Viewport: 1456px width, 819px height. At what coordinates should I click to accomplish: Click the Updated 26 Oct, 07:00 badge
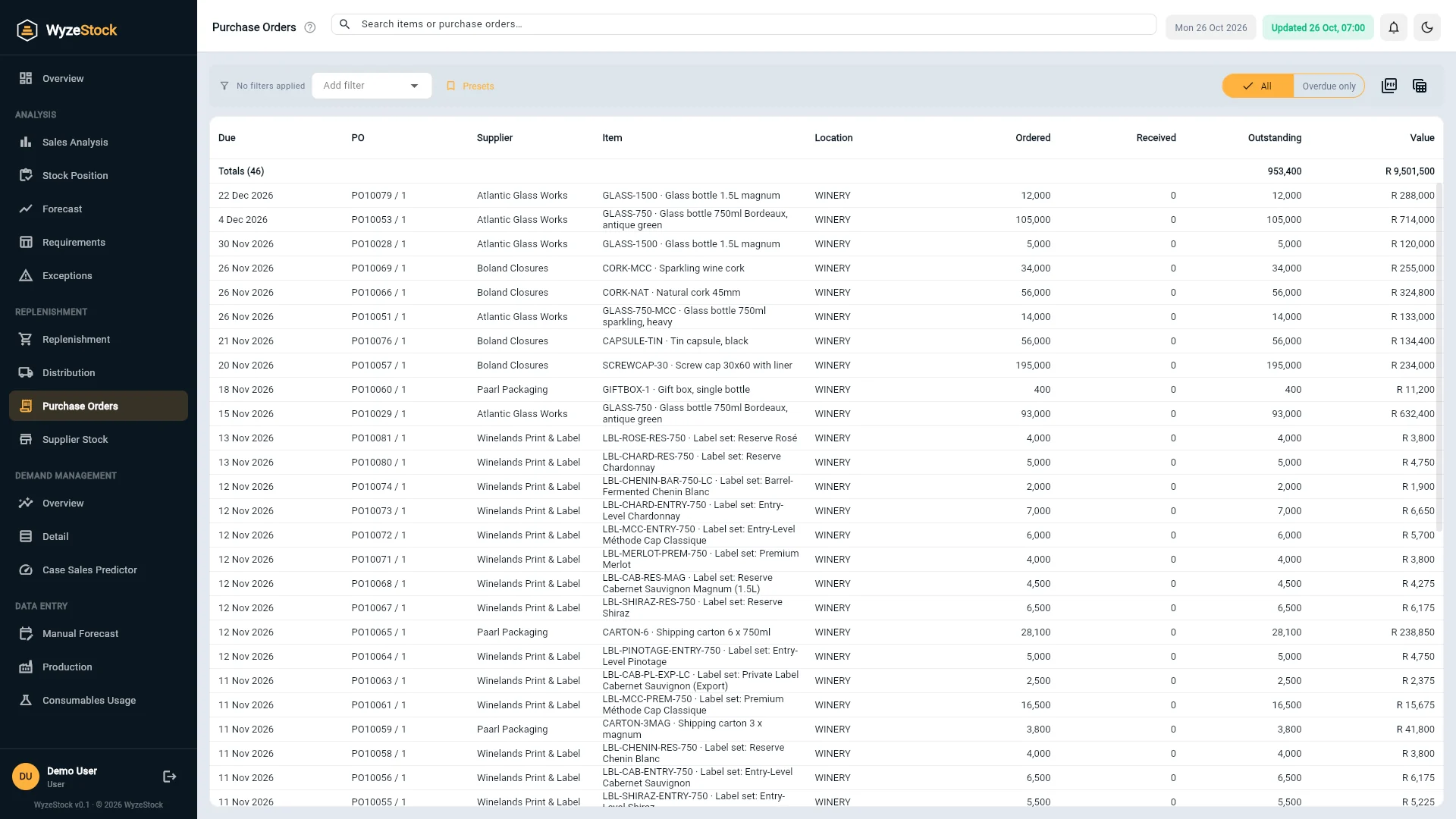(1318, 27)
